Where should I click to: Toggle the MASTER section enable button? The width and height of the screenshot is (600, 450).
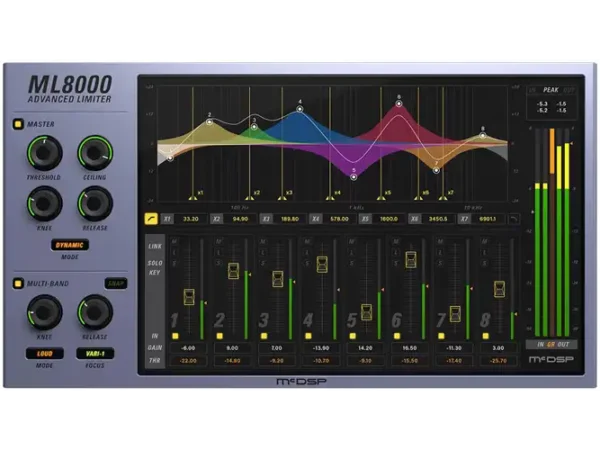click(x=18, y=124)
